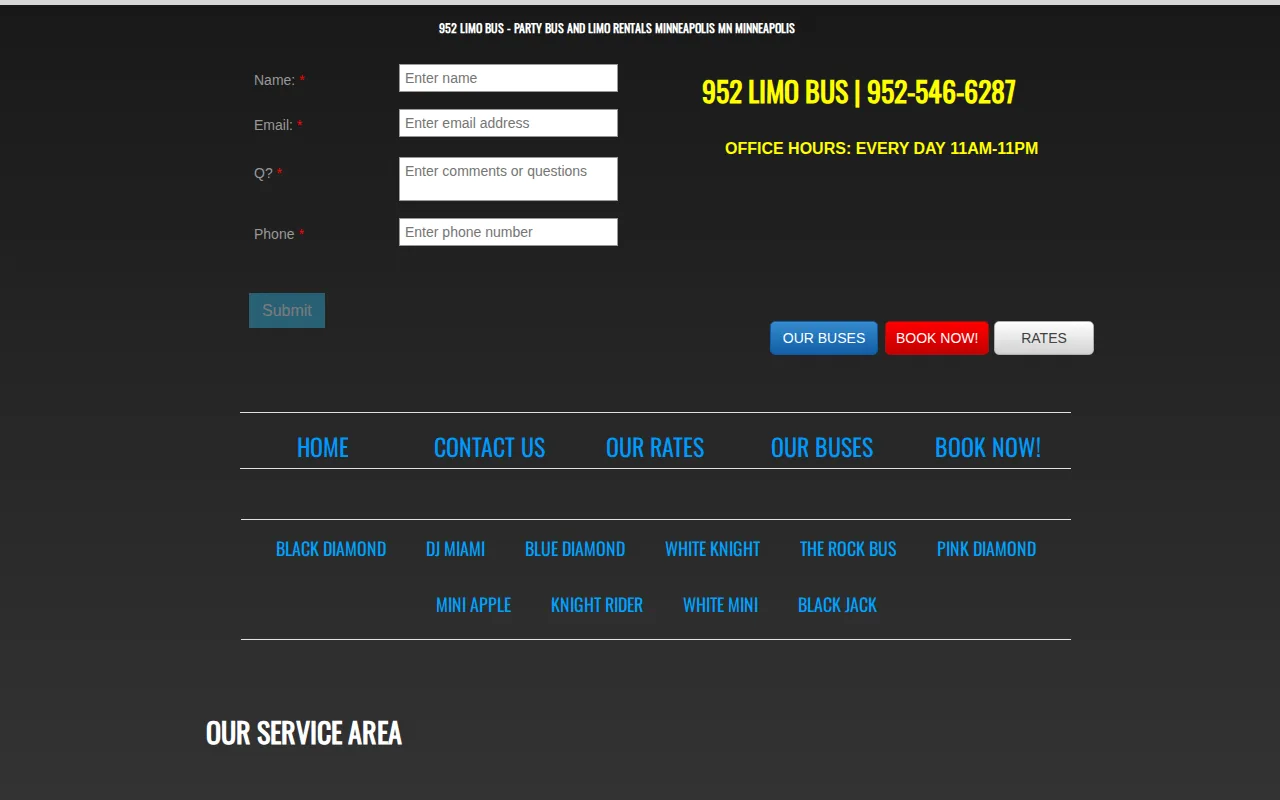Image resolution: width=1280 pixels, height=800 pixels.
Task: Open the RATES button
Action: pos(1044,338)
